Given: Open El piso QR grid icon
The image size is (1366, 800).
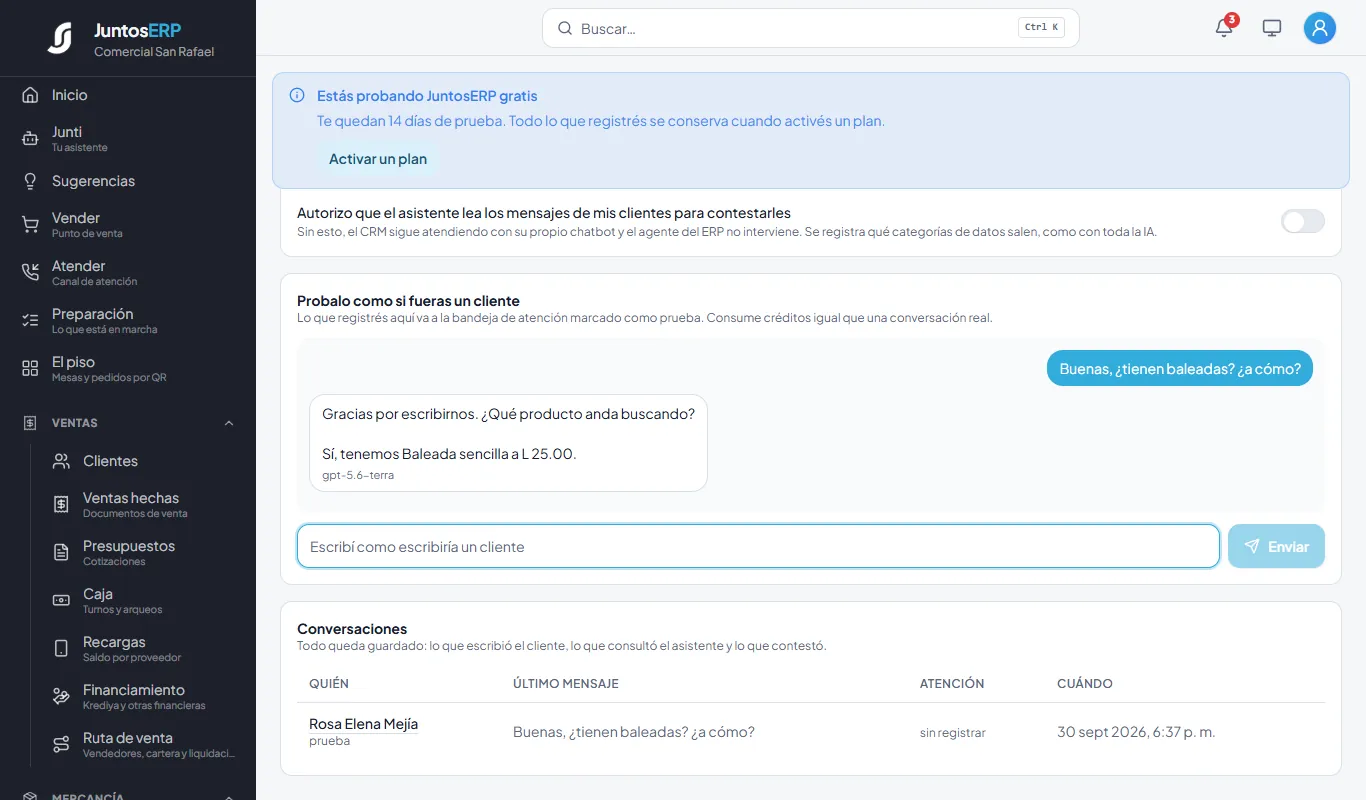Looking at the screenshot, I should [30, 369].
